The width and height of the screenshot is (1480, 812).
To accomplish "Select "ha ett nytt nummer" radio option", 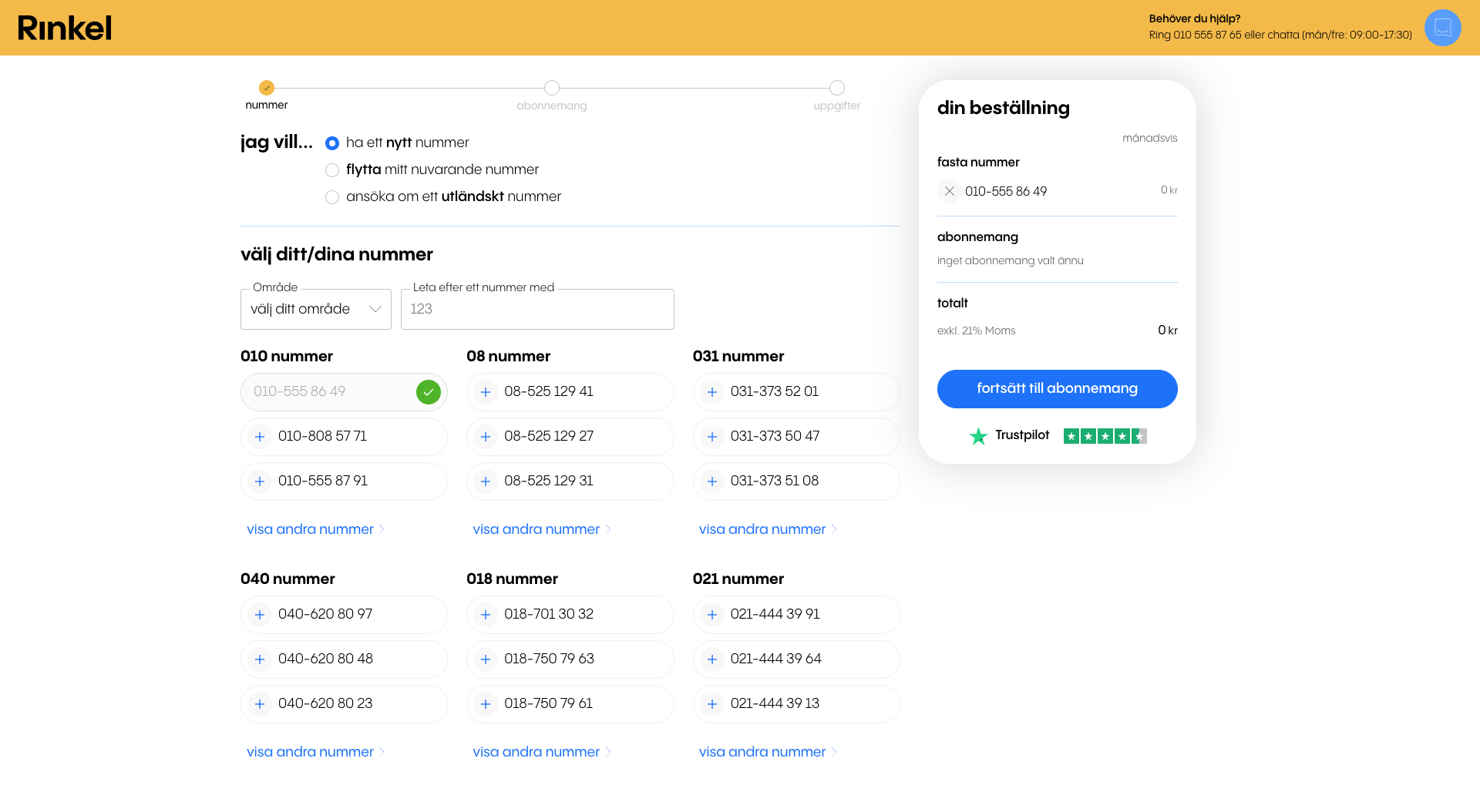I will coord(332,143).
